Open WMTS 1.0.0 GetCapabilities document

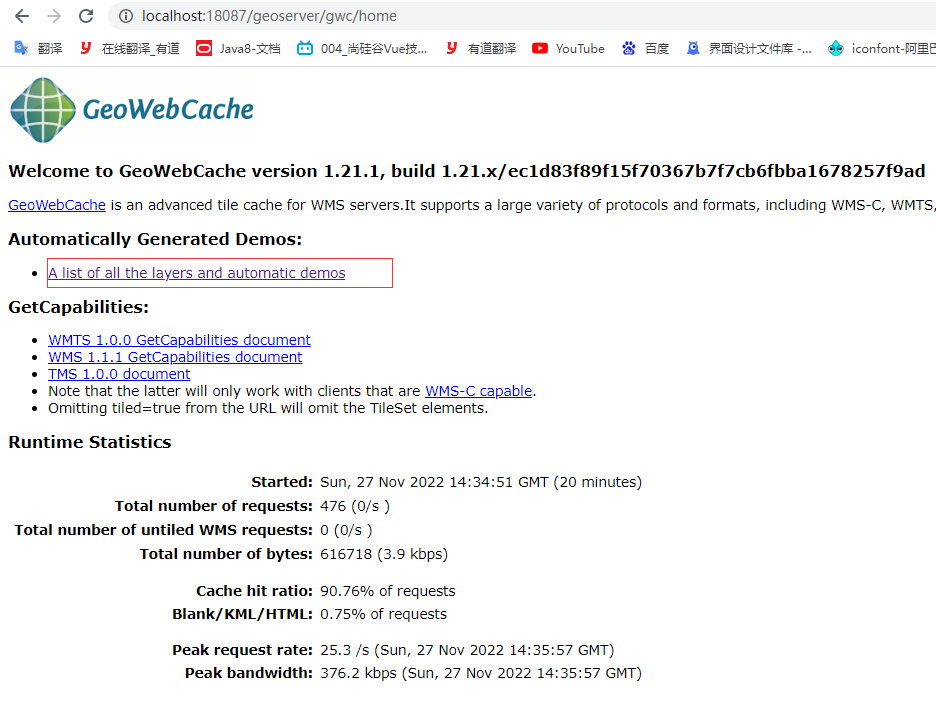click(179, 340)
